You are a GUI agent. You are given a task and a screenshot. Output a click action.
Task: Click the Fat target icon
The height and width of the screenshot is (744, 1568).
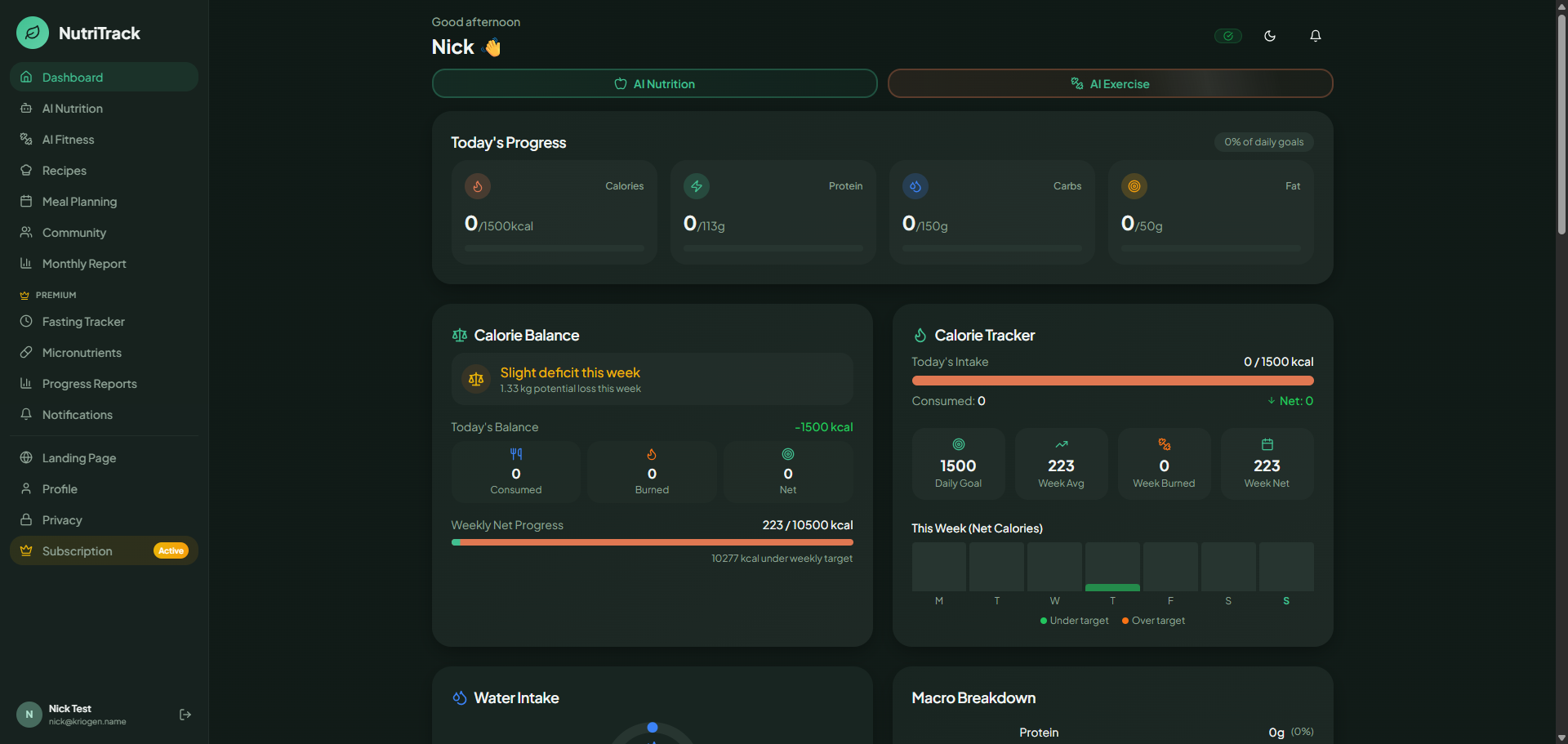pyautogui.click(x=1134, y=186)
